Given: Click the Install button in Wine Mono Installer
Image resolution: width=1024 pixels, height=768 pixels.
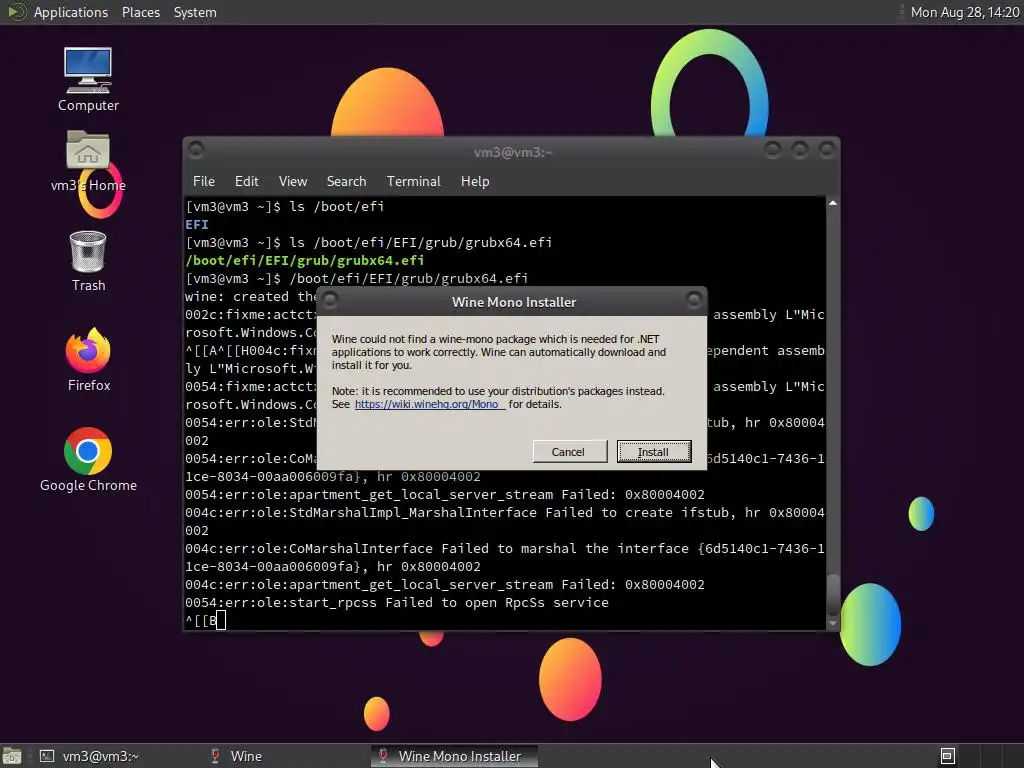Looking at the screenshot, I should tap(654, 451).
